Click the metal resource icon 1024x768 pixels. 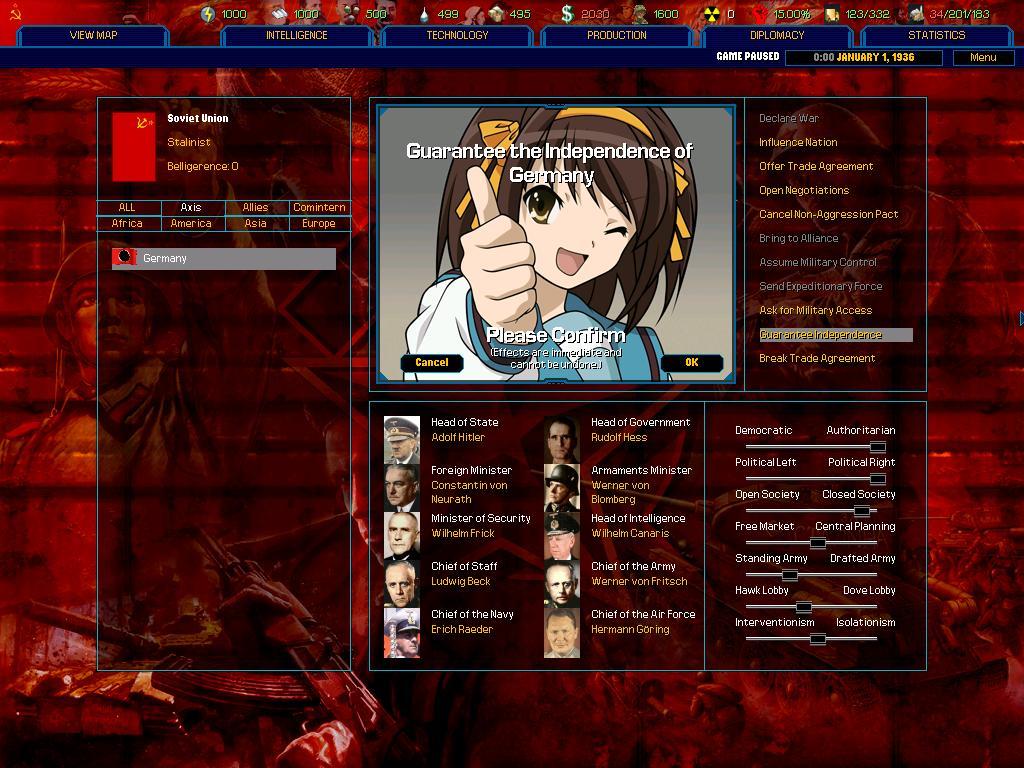pos(280,14)
